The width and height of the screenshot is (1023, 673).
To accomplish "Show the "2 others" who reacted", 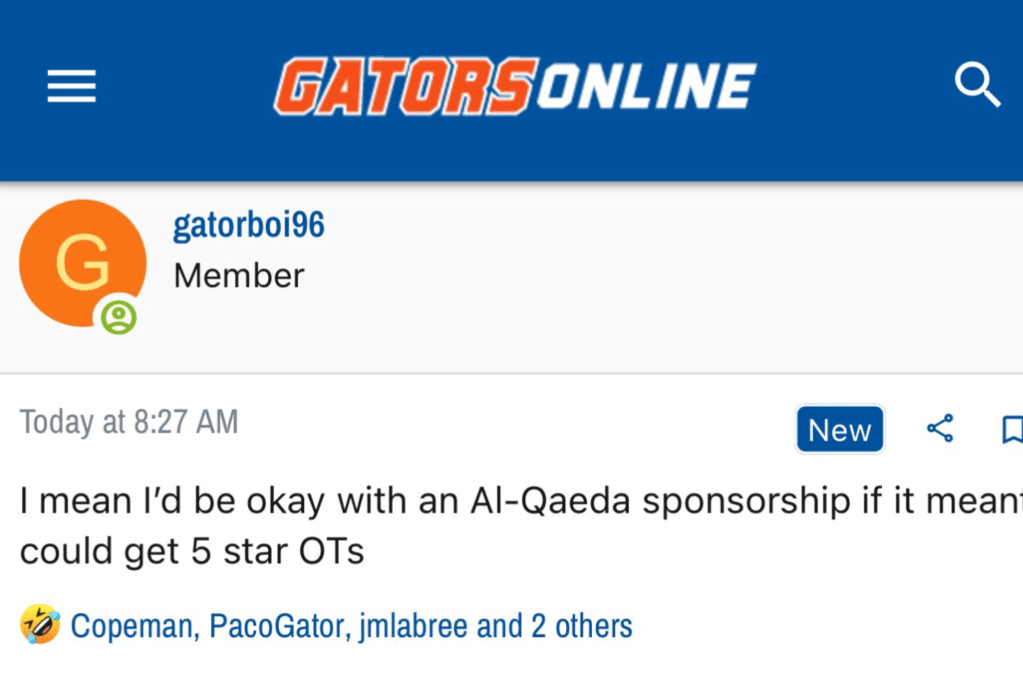I will (582, 627).
